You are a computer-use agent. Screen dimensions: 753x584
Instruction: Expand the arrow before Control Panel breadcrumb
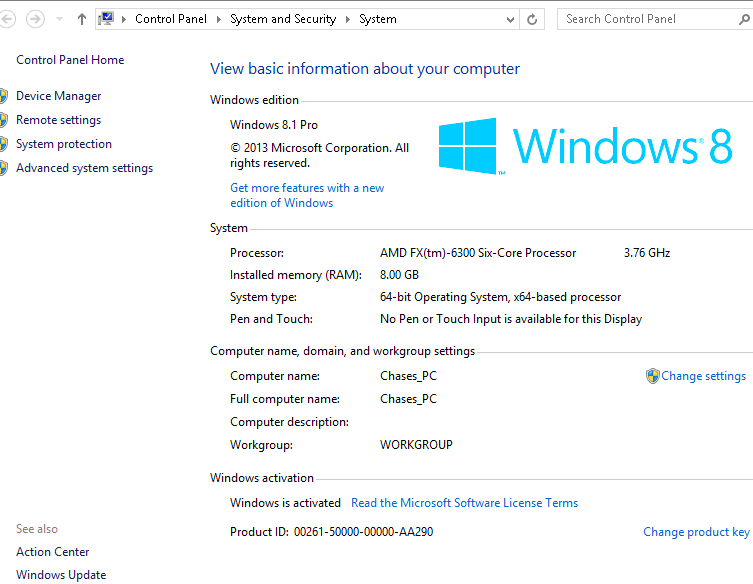124,19
